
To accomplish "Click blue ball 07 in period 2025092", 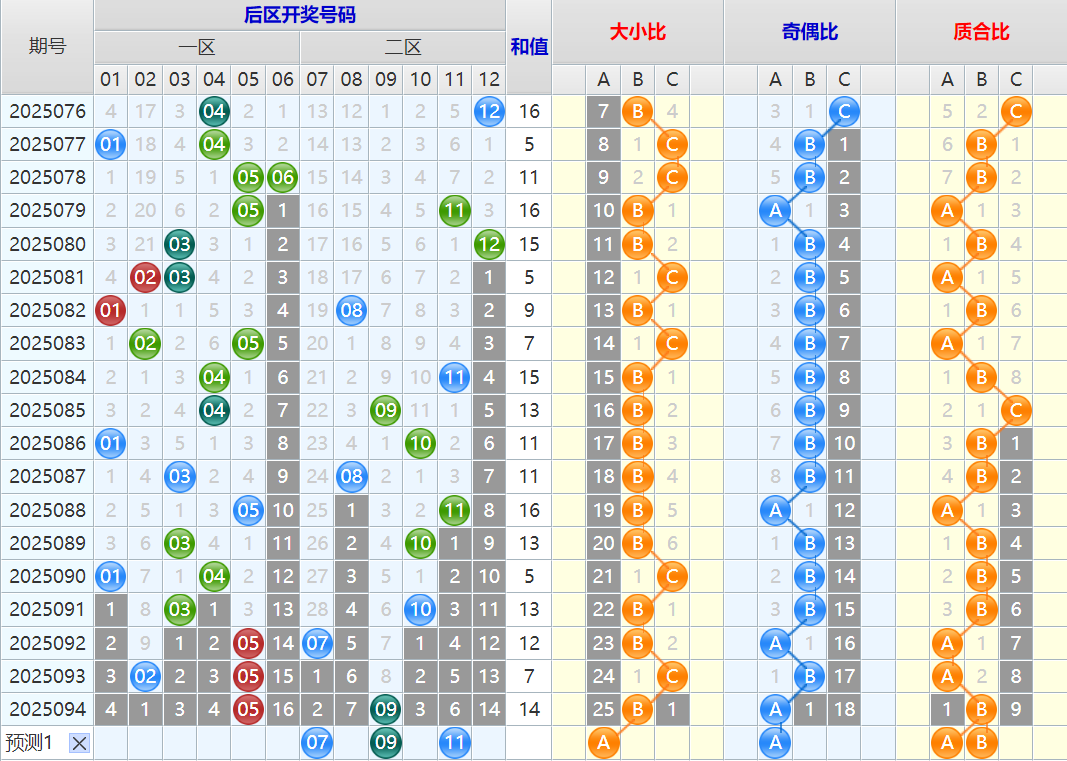I will click(x=317, y=643).
